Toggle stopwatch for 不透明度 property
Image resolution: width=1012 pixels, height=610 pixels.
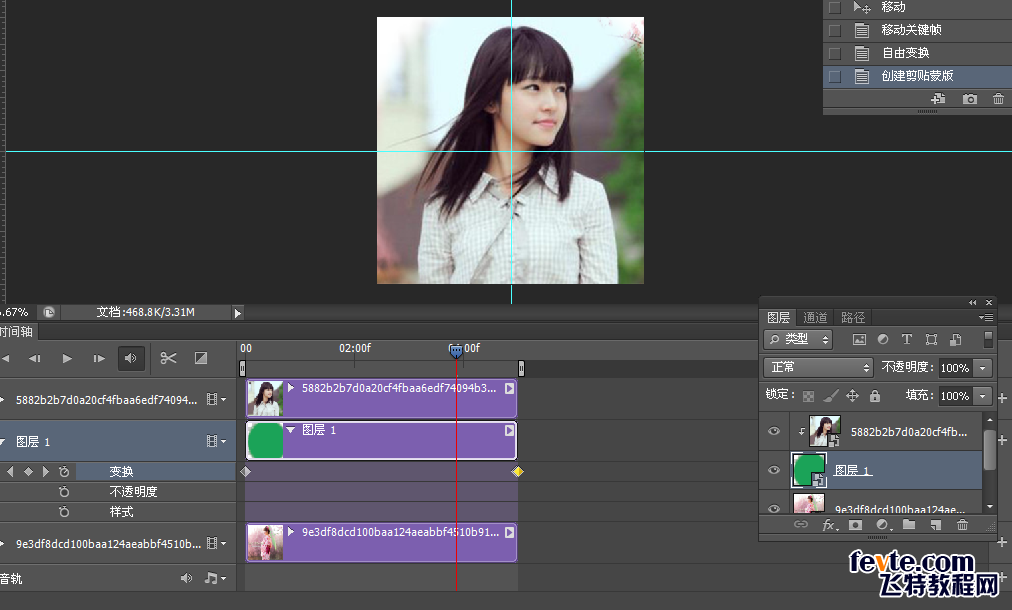pos(64,492)
